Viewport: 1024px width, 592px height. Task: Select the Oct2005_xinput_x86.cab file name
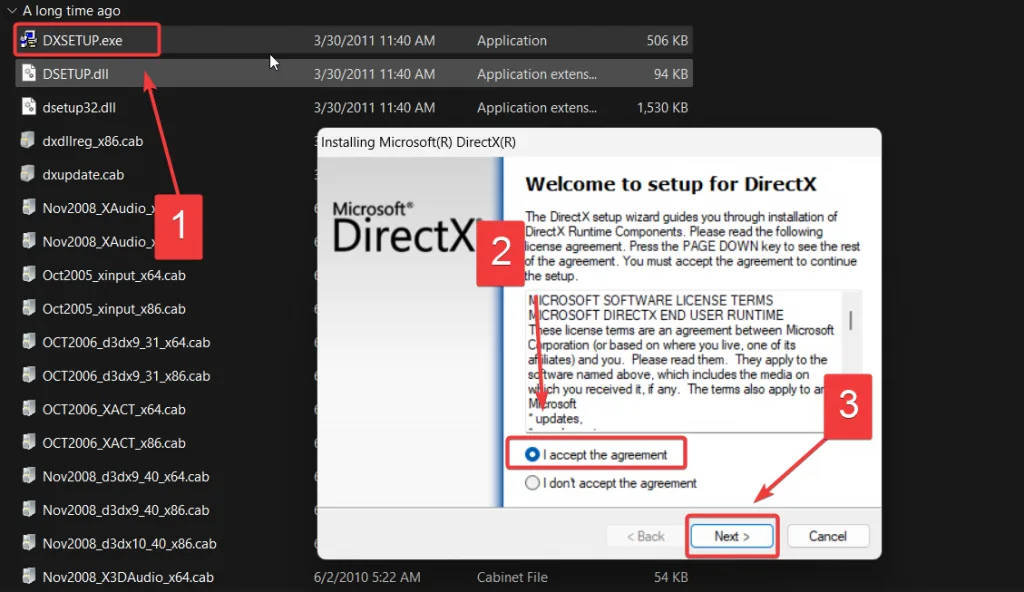click(x=114, y=308)
